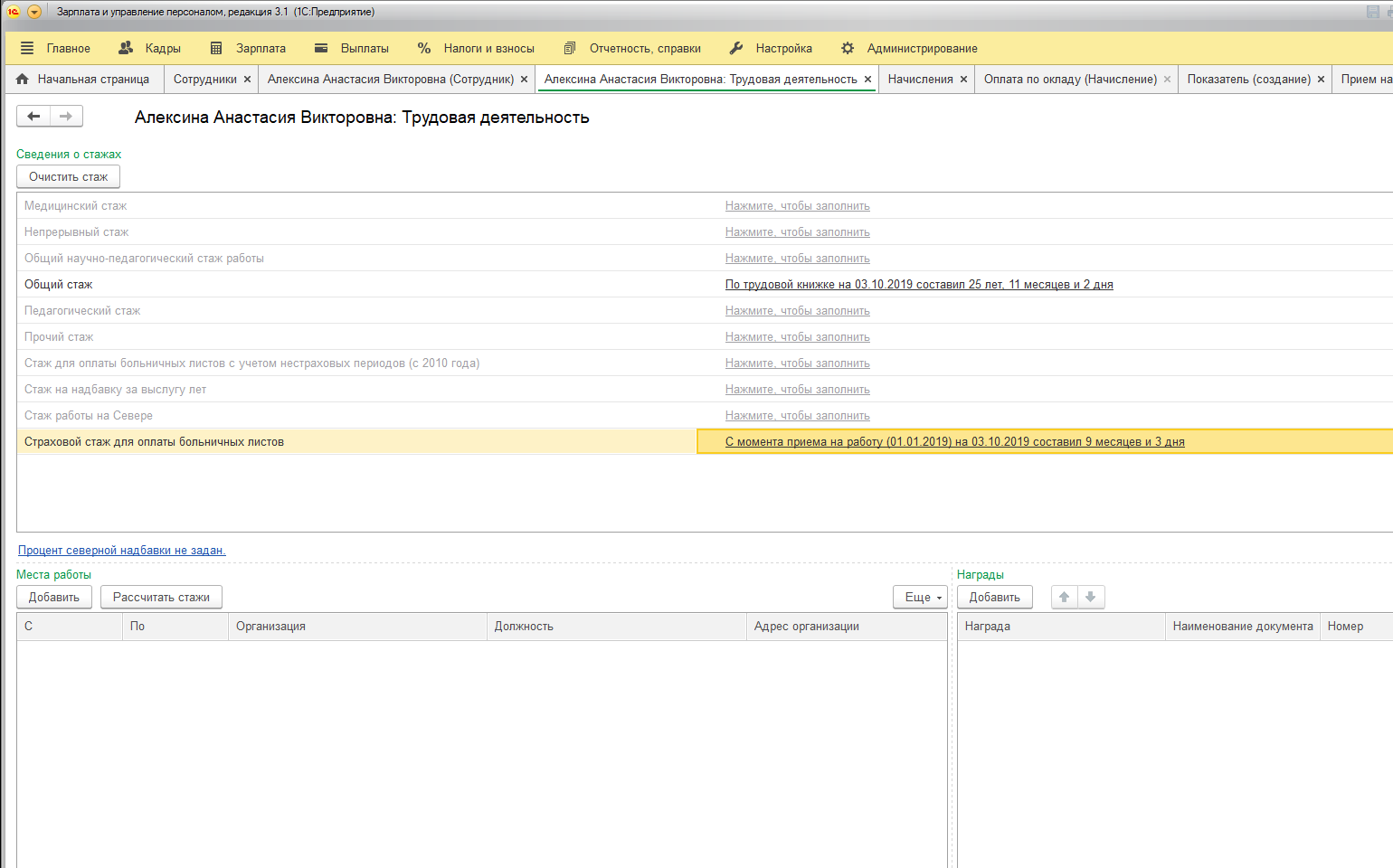Open the Налоги и взносы section
Viewport: 1393px width, 868px height.
(476, 48)
